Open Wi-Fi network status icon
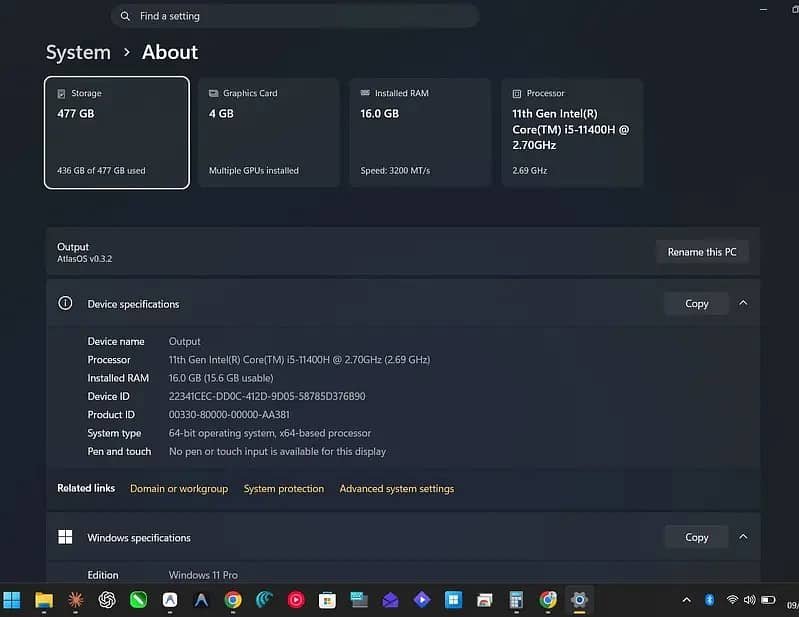Screen dimensions: 799x617 732,600
